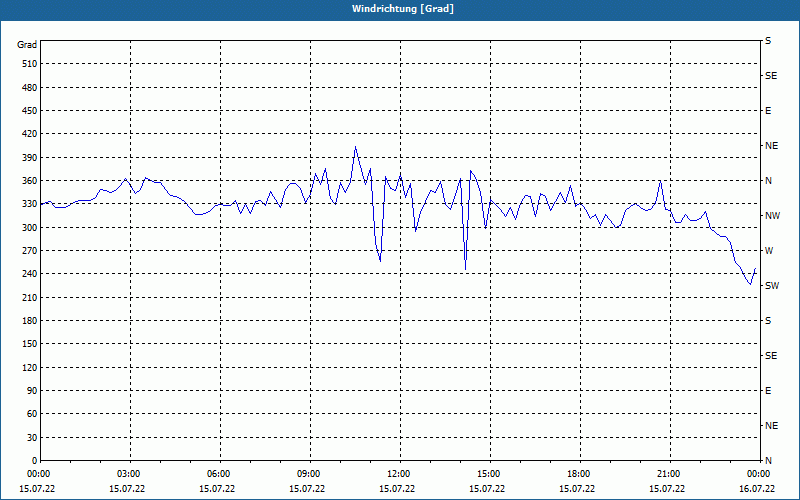The image size is (800, 500).
Task: Select the 30 value on the degree axis
Action: pos(32,437)
